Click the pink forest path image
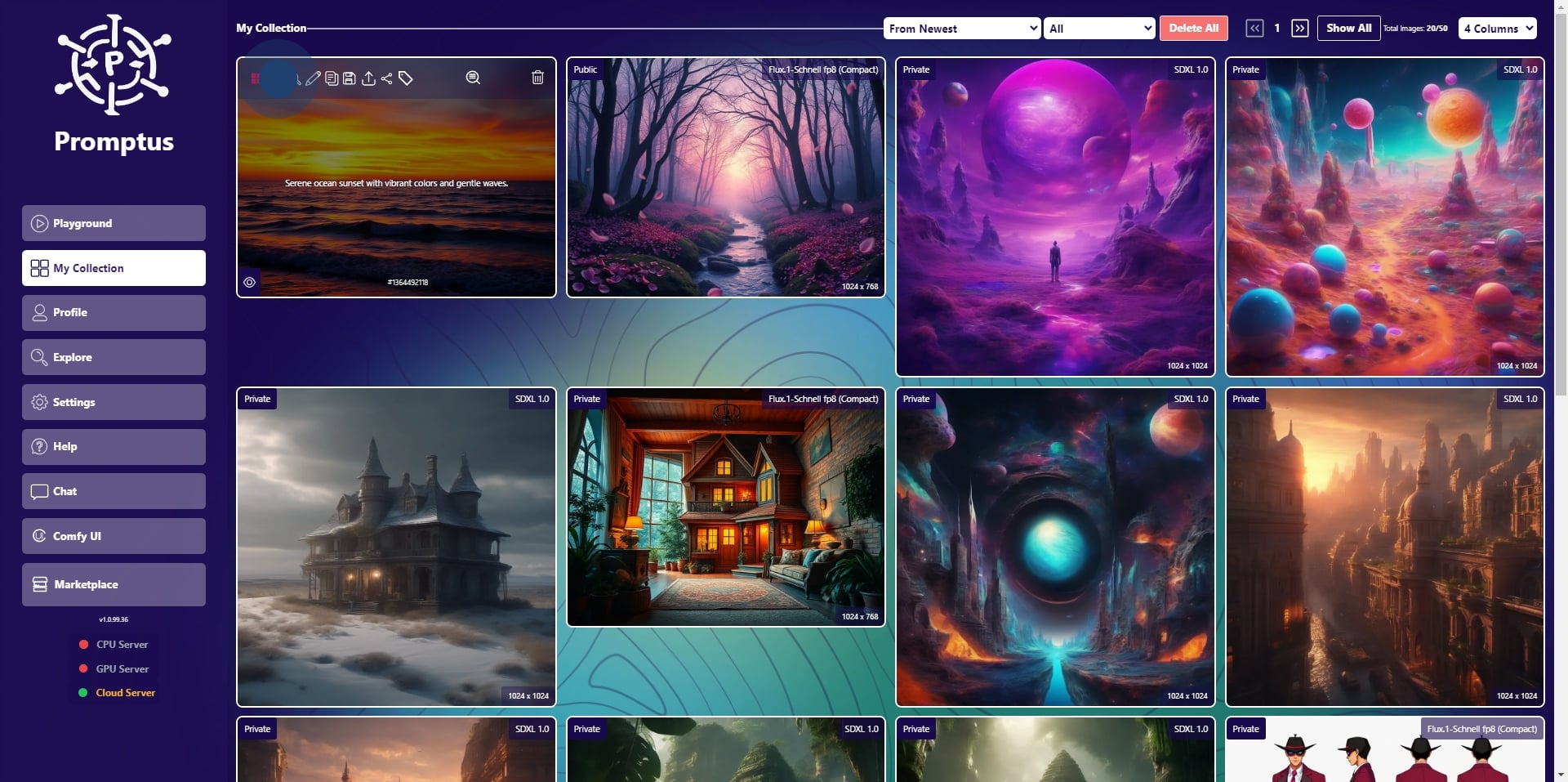The height and width of the screenshot is (782, 1568). 726,177
